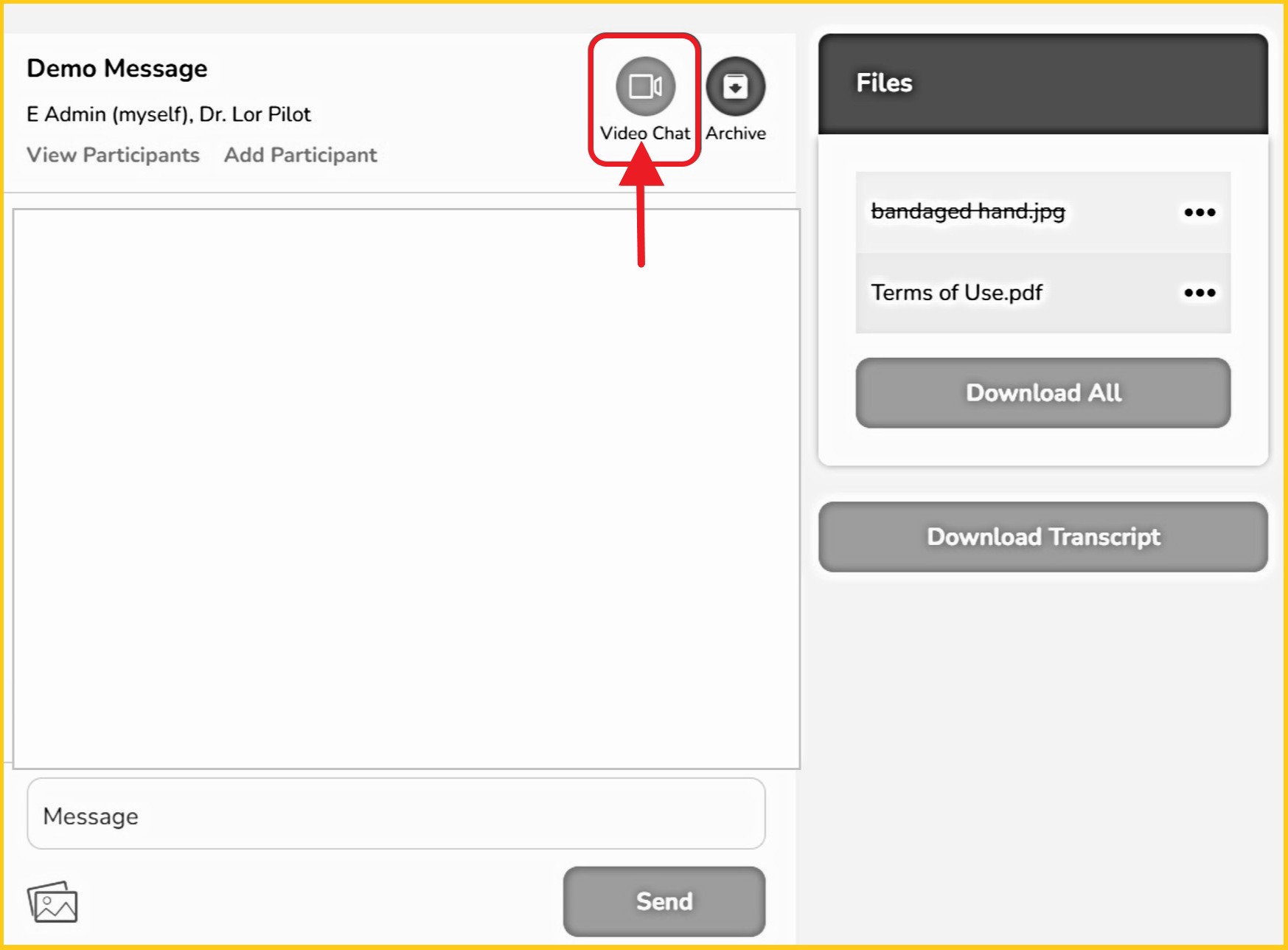Click the Dr. Lor Pilot participant name
The height and width of the screenshot is (950, 1288).
pos(255,114)
